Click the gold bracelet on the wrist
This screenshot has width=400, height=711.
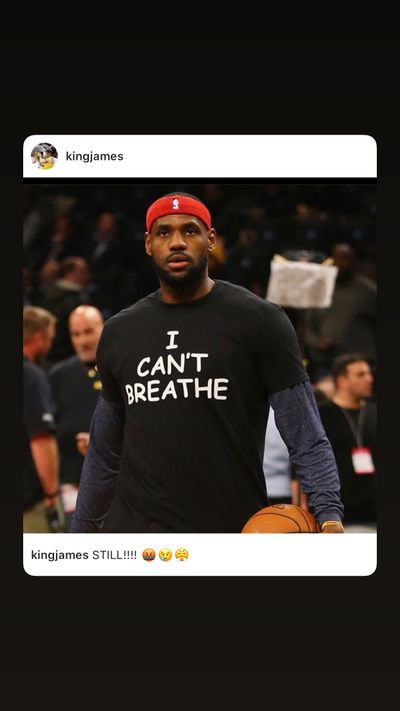pos(332,525)
